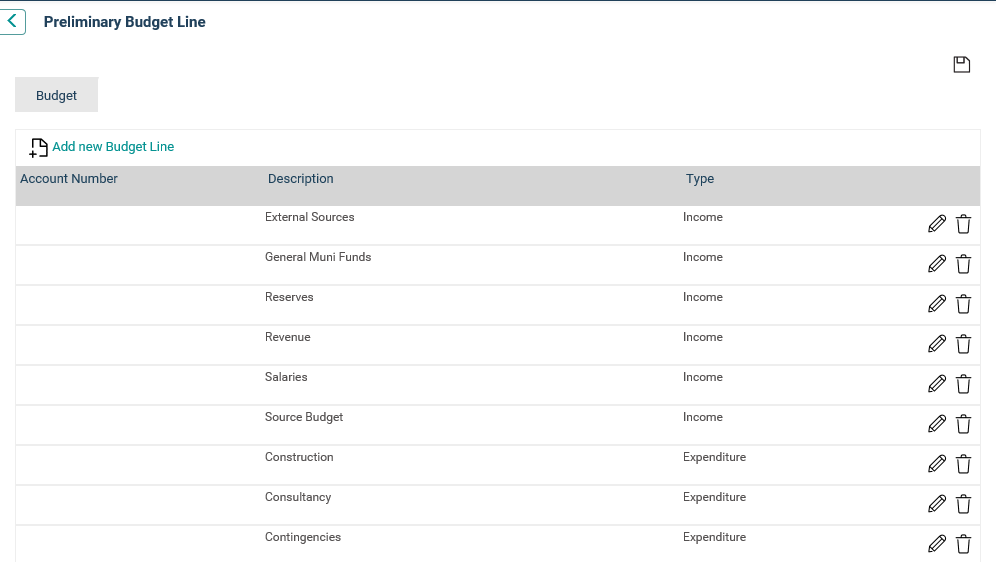Click the Description column header
Screen dimensions: 996x562
tap(300, 179)
